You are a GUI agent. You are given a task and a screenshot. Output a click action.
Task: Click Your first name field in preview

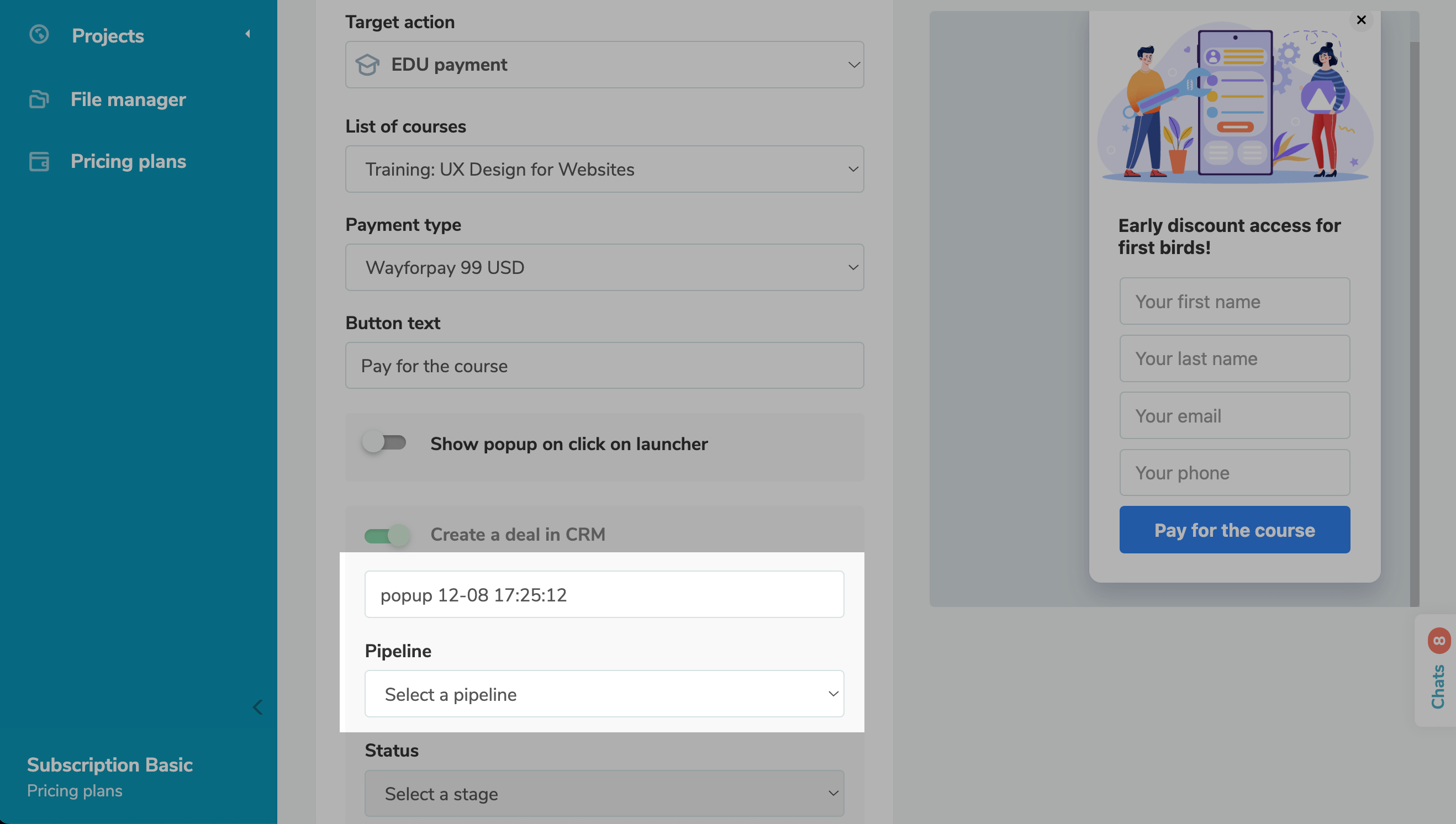point(1234,301)
